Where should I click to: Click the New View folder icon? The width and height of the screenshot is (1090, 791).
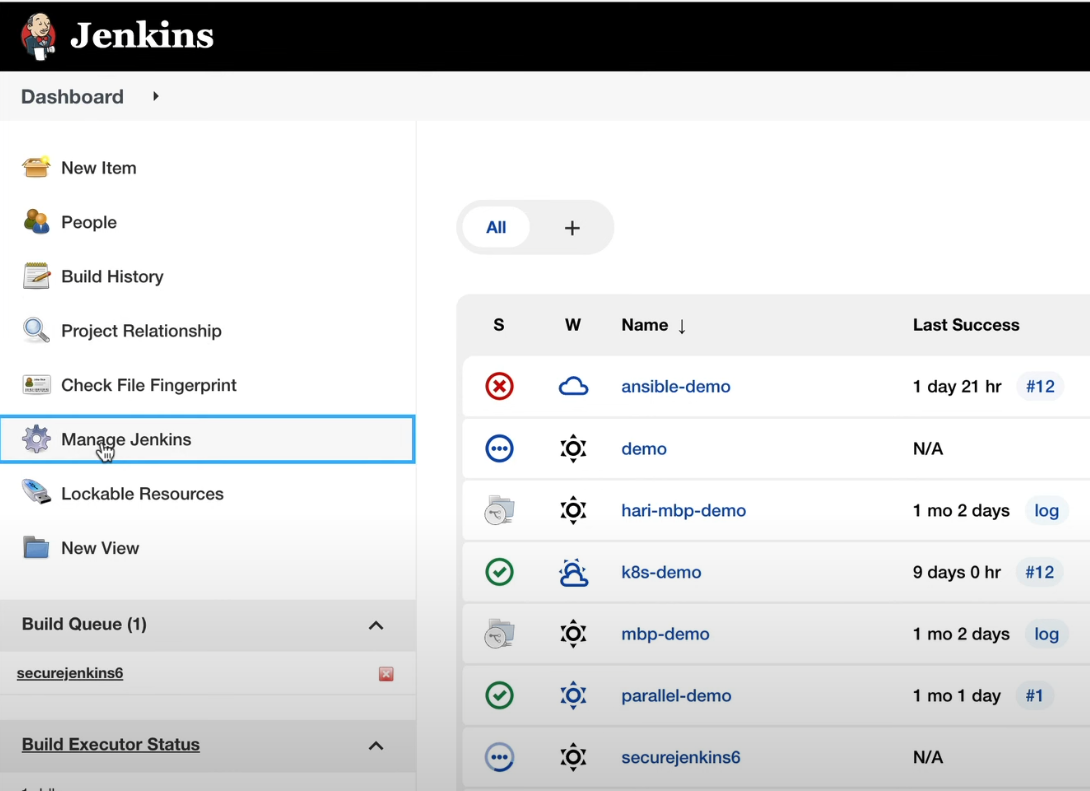click(x=36, y=548)
